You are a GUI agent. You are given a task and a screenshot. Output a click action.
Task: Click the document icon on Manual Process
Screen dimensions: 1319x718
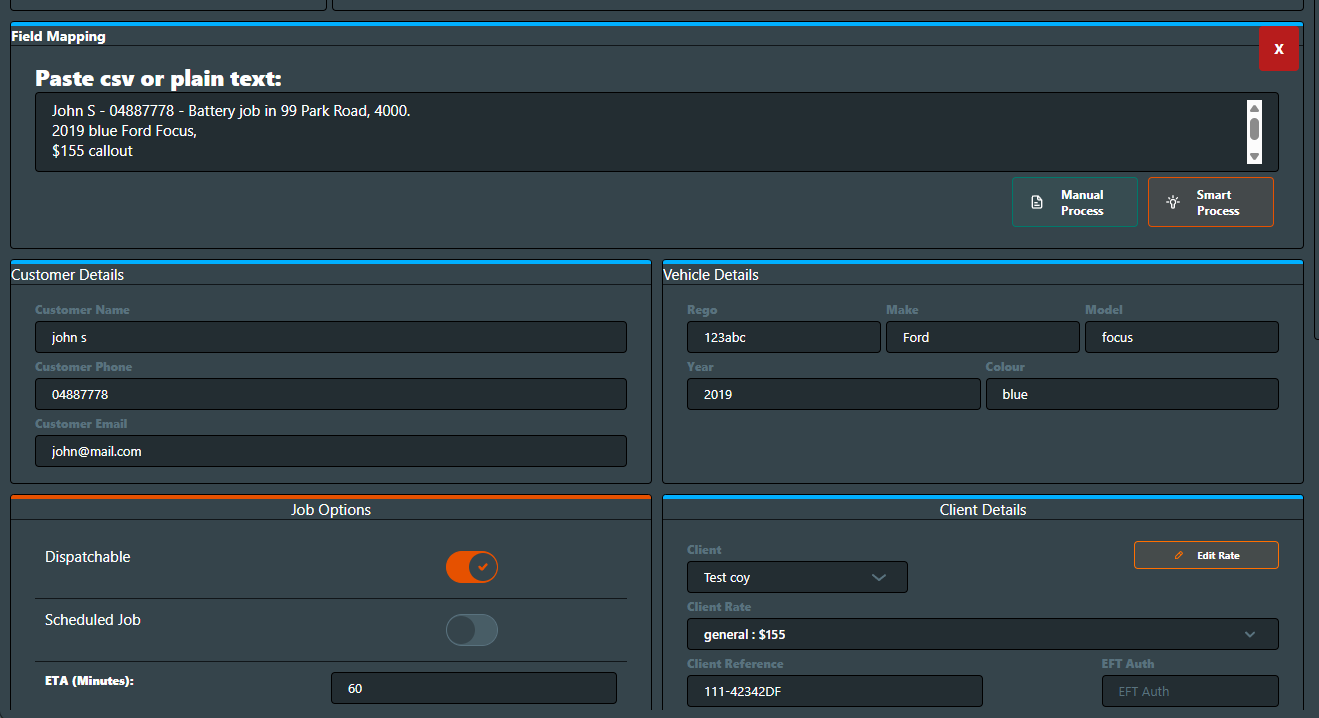(1039, 201)
